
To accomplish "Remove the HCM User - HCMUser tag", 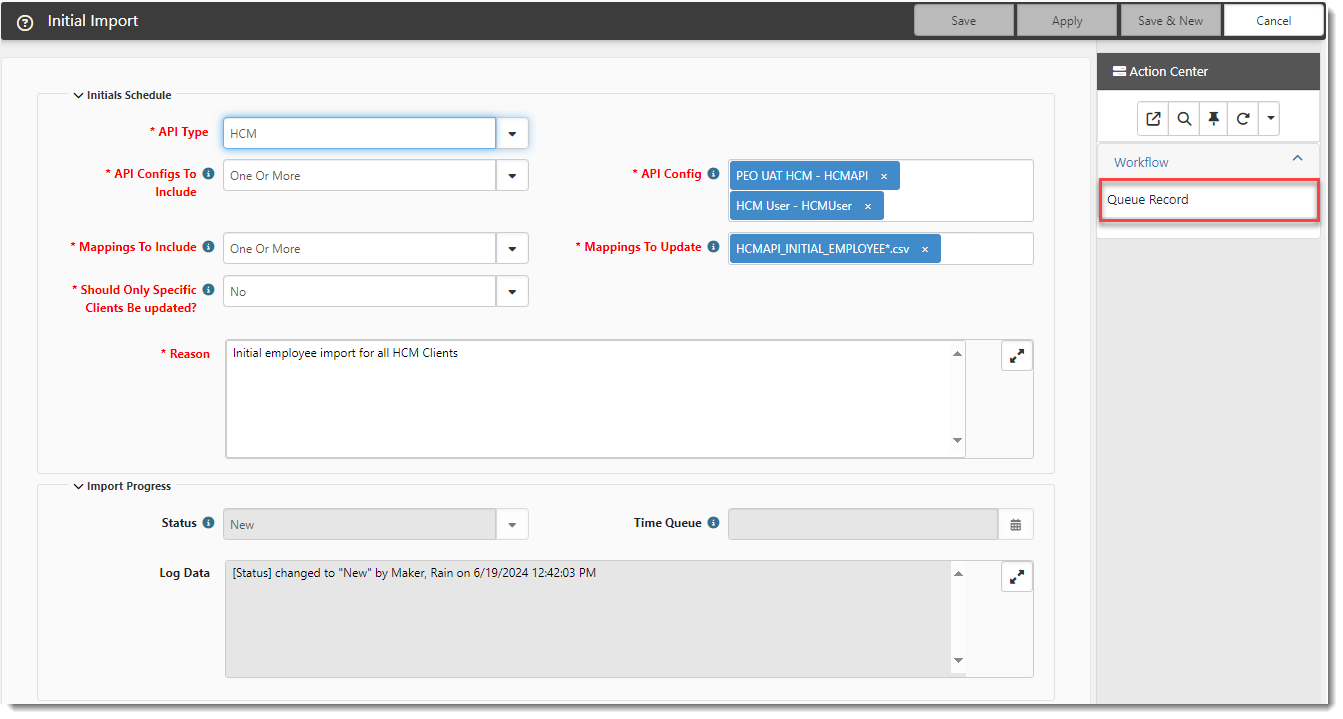I will coord(868,206).
